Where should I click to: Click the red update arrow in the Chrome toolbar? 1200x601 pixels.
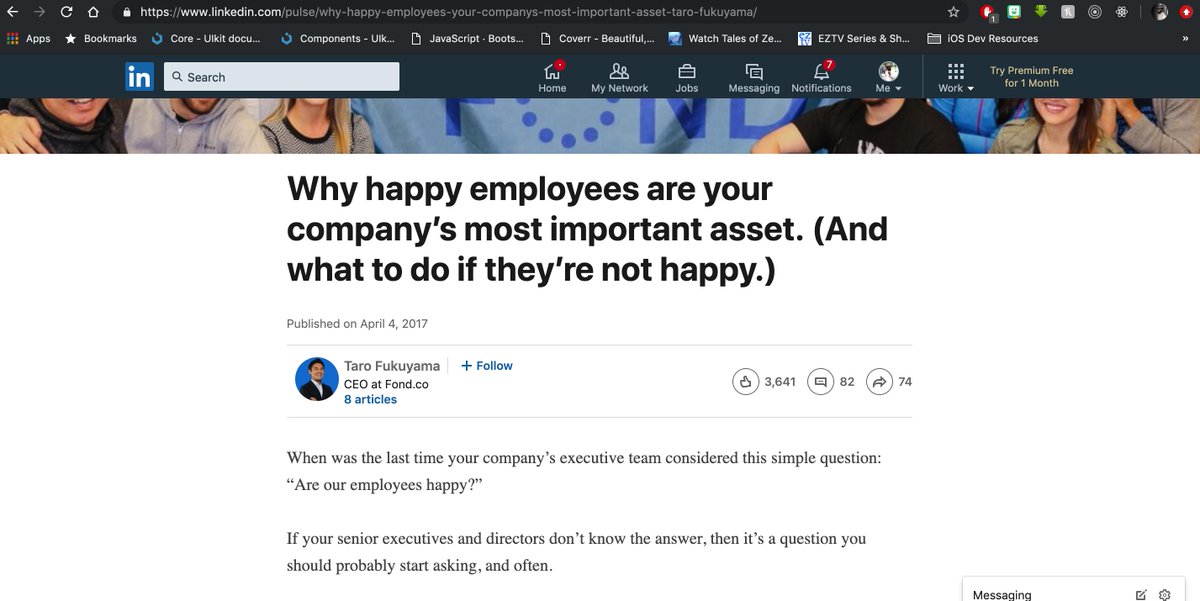(x=1187, y=12)
